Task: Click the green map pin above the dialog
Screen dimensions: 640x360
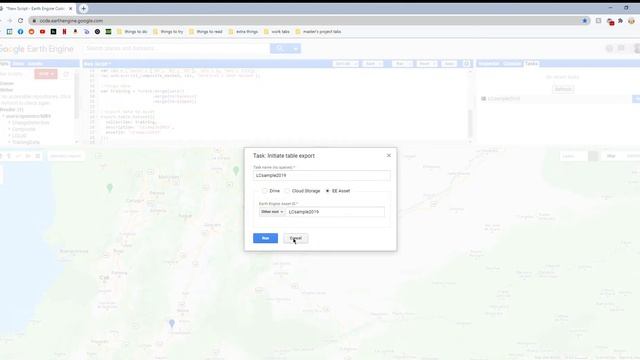Action: pos(236,170)
